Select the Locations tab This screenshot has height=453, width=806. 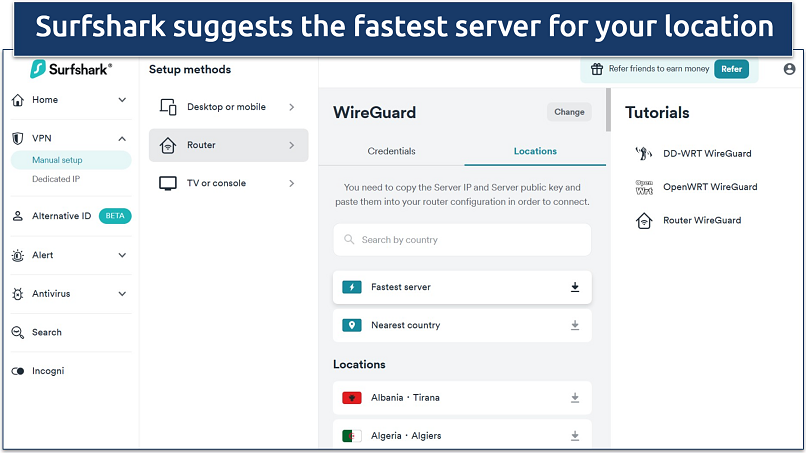535,151
